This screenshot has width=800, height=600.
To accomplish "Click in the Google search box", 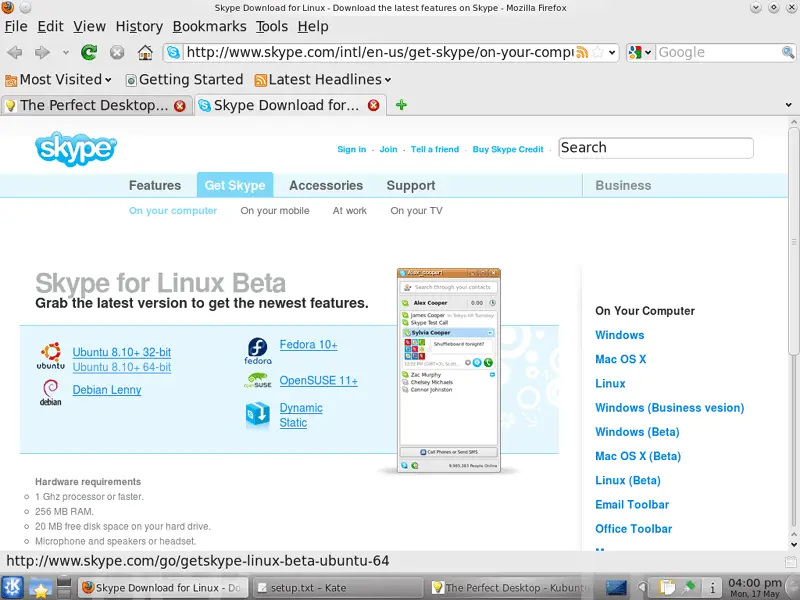I will [x=718, y=52].
